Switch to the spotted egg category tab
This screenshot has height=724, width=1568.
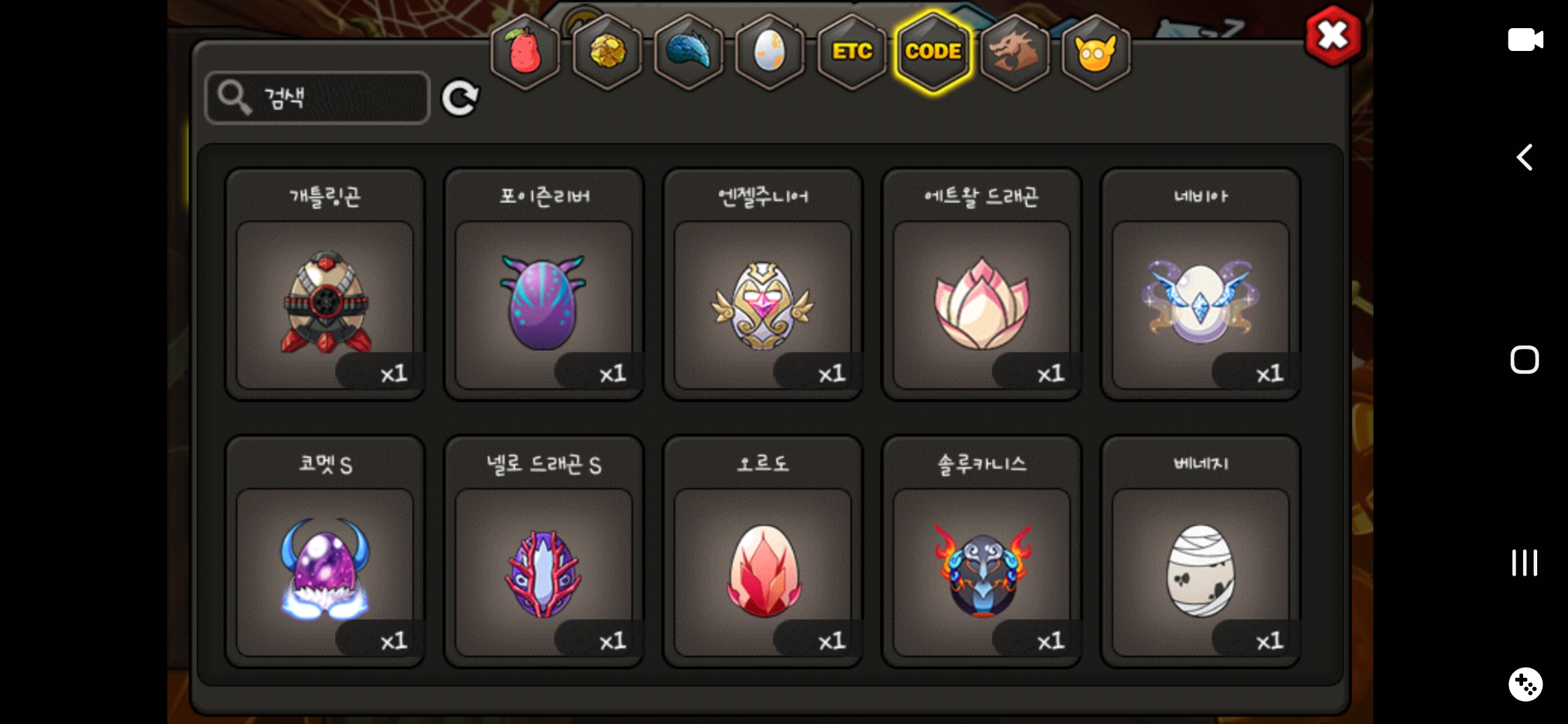click(x=770, y=52)
